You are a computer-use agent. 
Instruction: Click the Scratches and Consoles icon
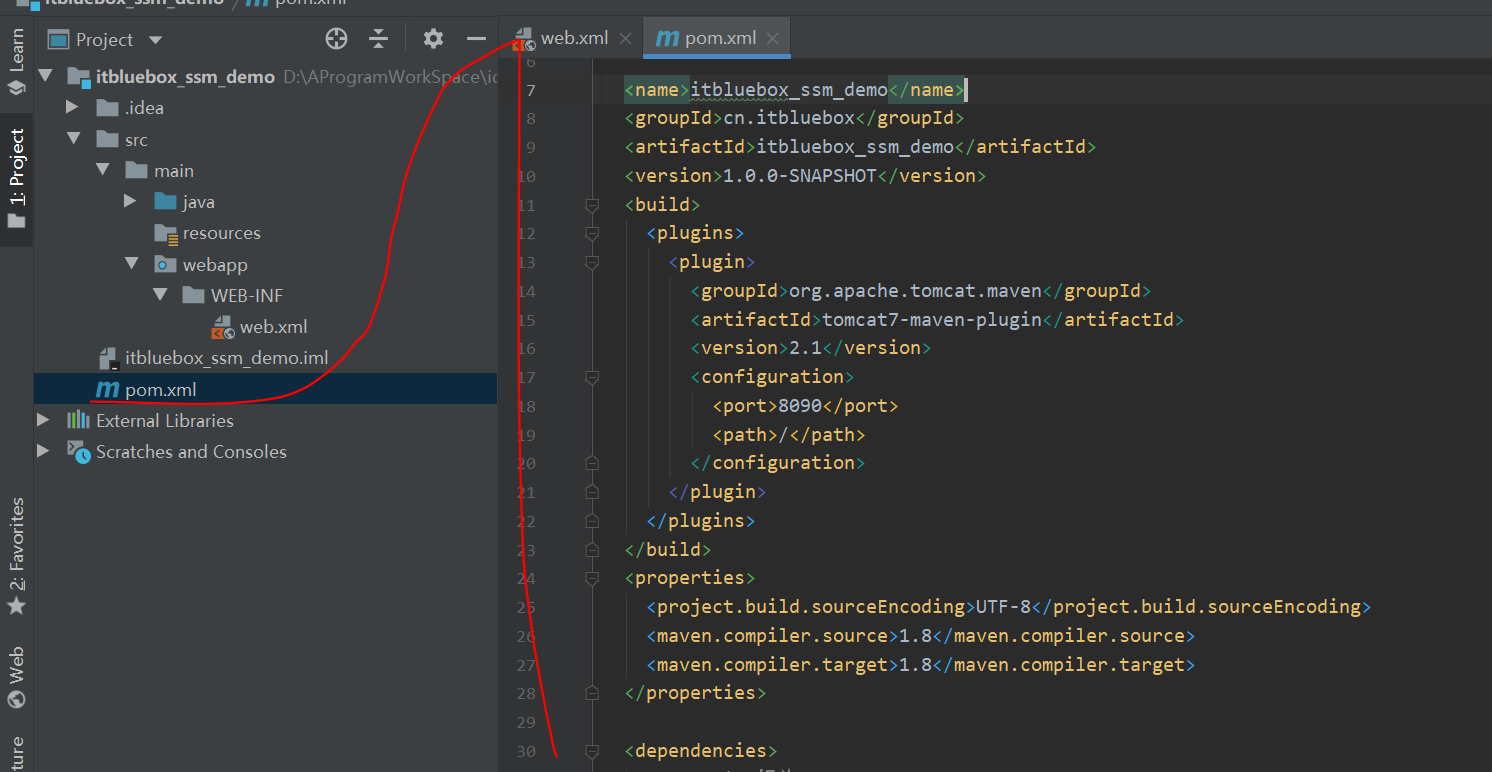pos(79,451)
